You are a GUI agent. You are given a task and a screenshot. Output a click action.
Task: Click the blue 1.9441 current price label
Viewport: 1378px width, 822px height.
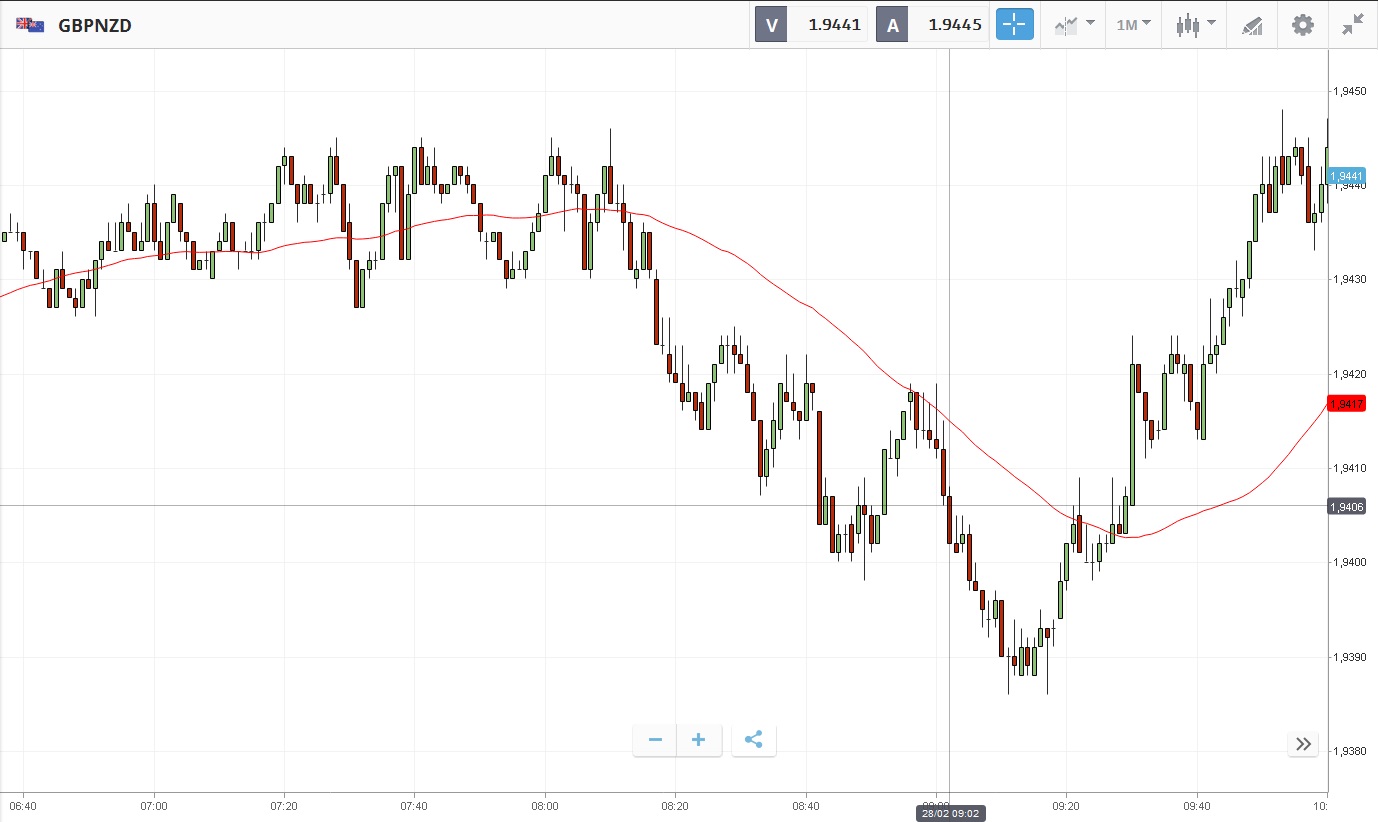[1347, 176]
